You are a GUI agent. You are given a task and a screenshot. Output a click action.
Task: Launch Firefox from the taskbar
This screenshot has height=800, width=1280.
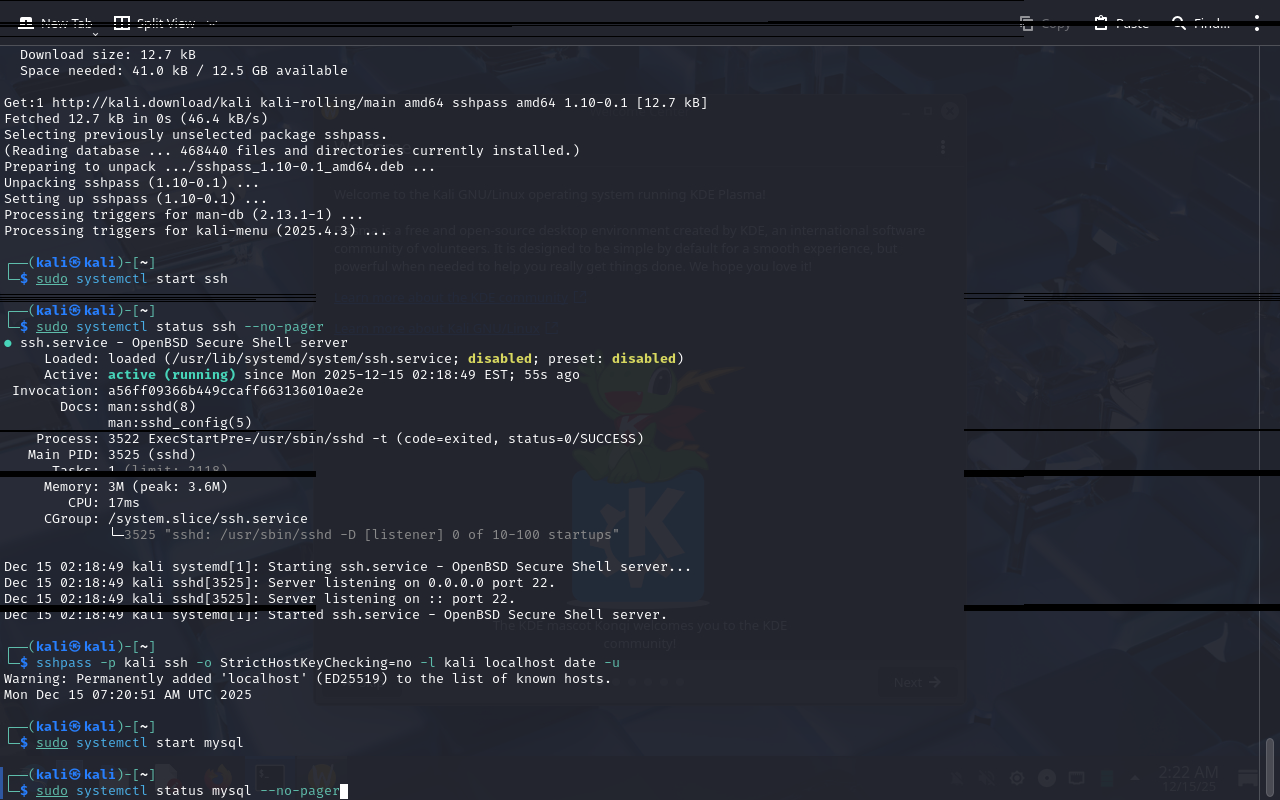[x=218, y=777]
